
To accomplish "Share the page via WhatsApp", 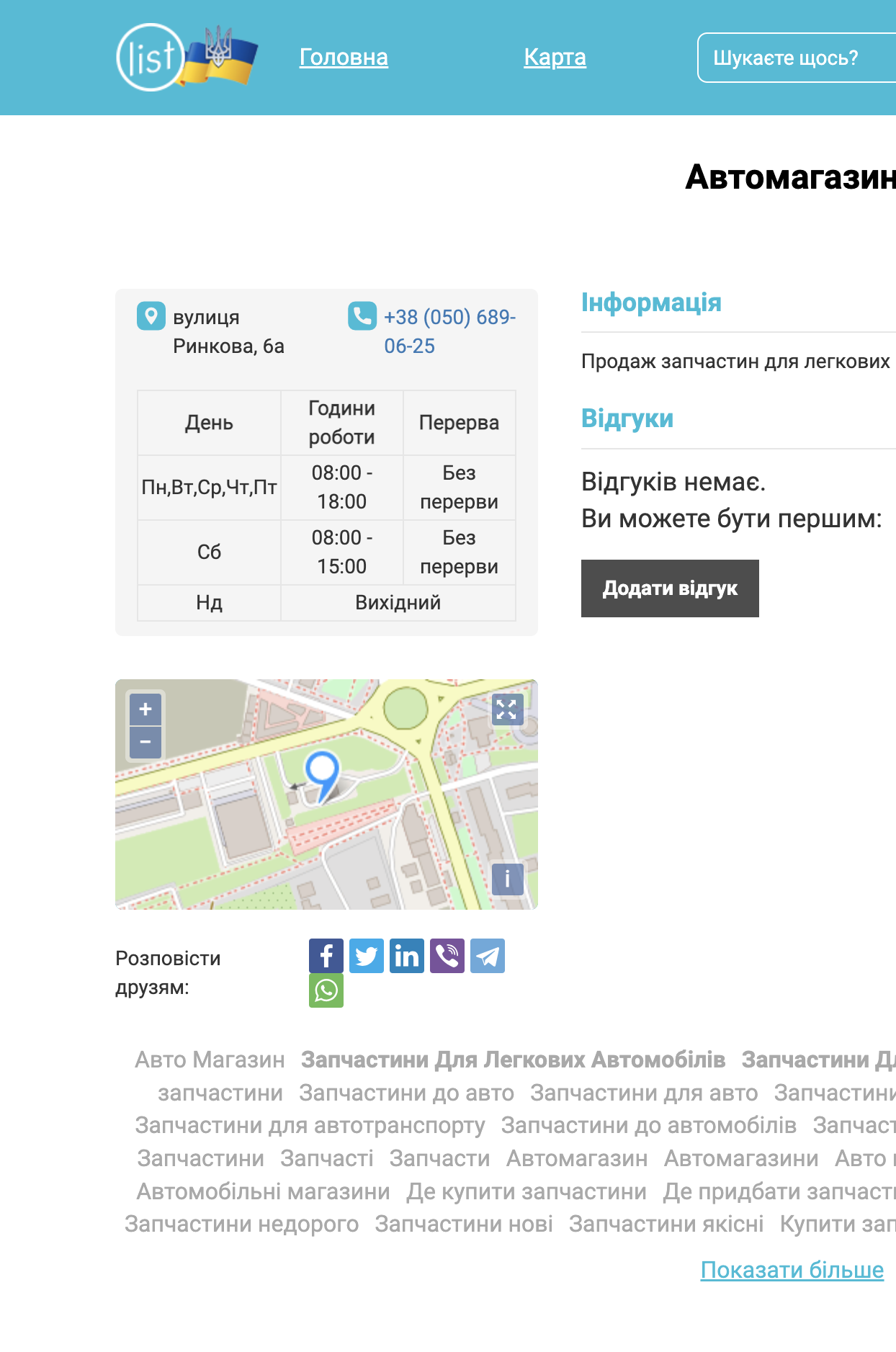I will coord(326,990).
